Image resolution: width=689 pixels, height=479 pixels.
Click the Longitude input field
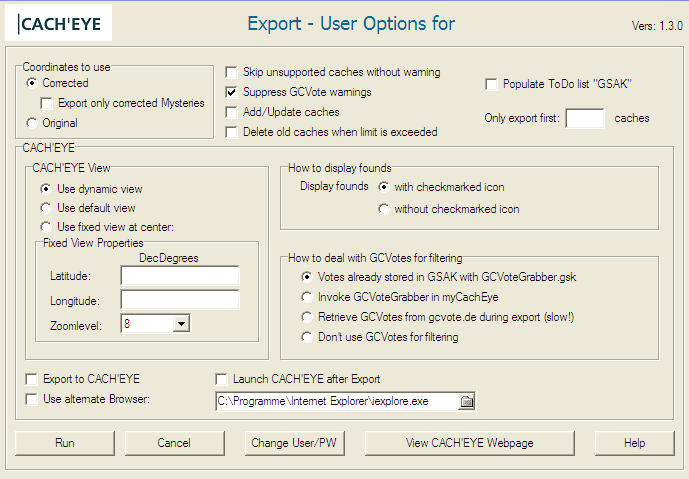[180, 300]
